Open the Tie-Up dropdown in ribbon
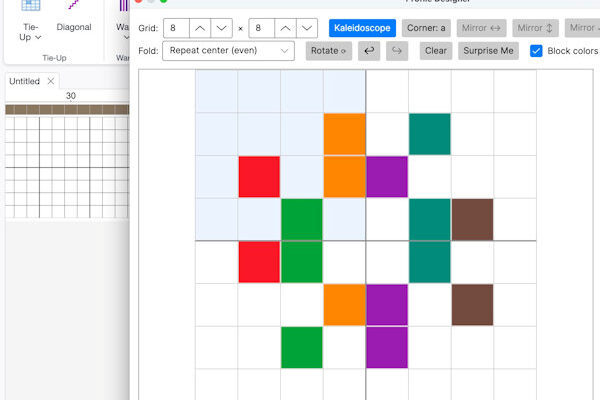The image size is (600, 400). point(30,32)
